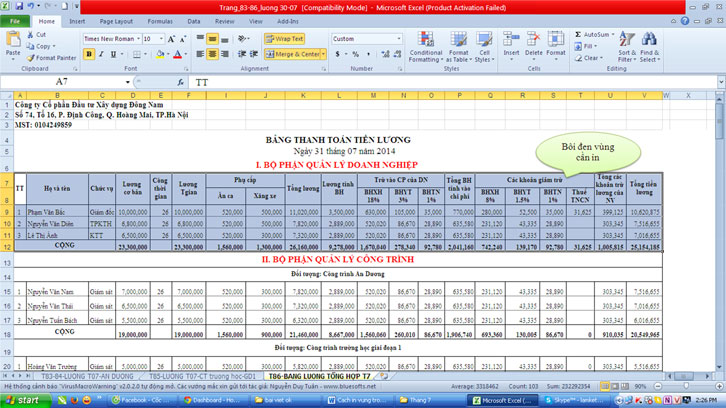Toggle Italic formatting
726x408 pixels.
[101, 54]
